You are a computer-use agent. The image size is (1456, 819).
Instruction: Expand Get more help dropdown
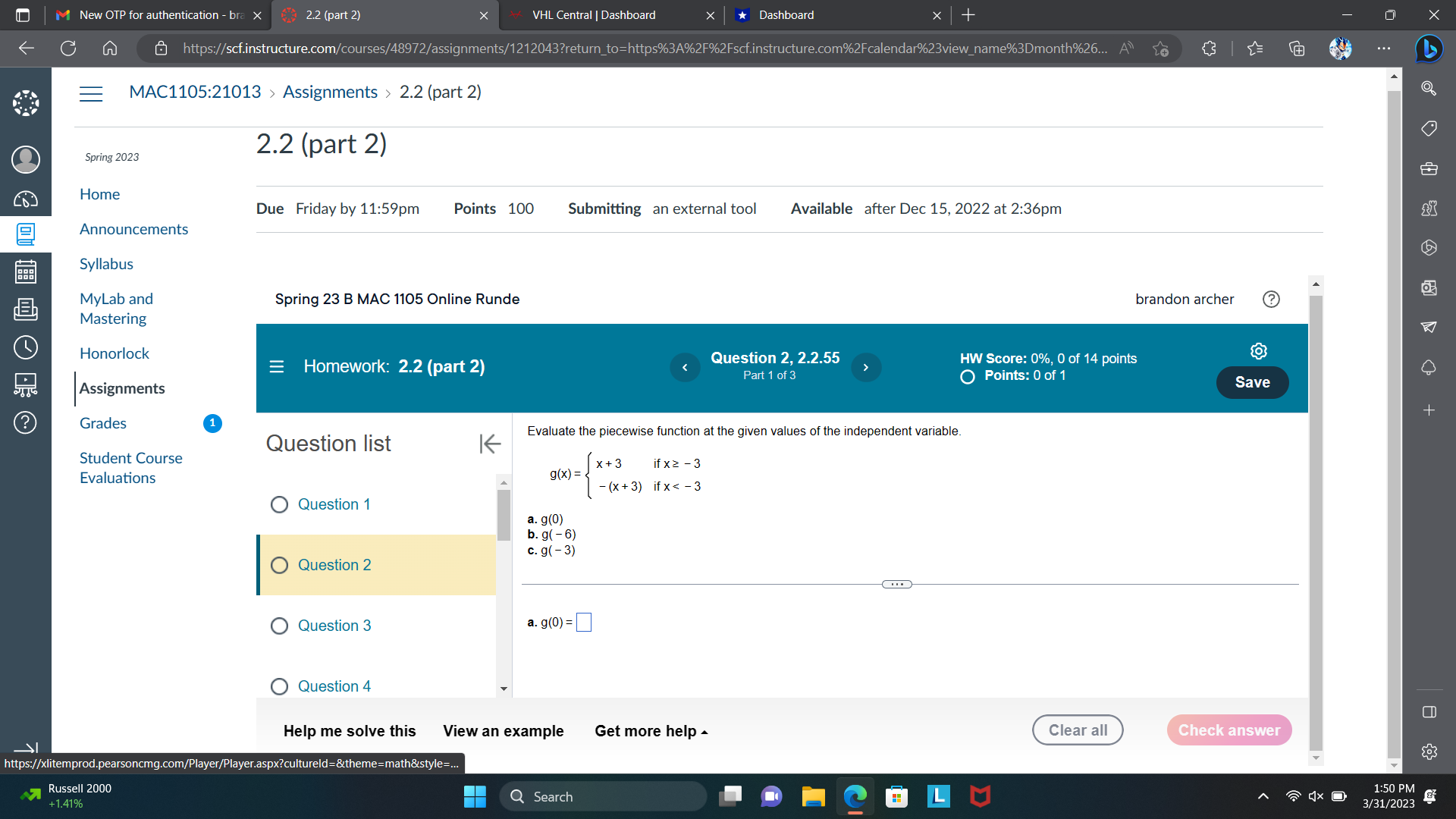pos(651,731)
